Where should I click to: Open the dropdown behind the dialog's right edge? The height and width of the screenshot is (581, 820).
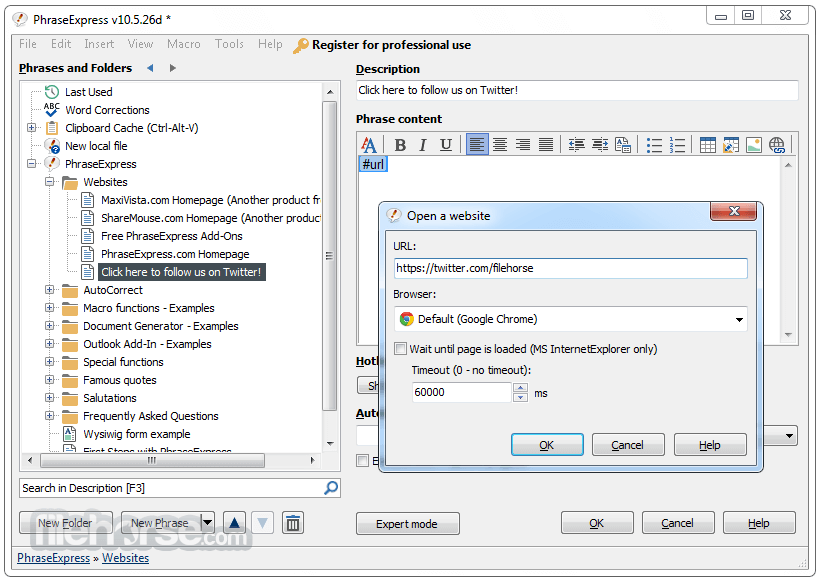[x=789, y=436]
